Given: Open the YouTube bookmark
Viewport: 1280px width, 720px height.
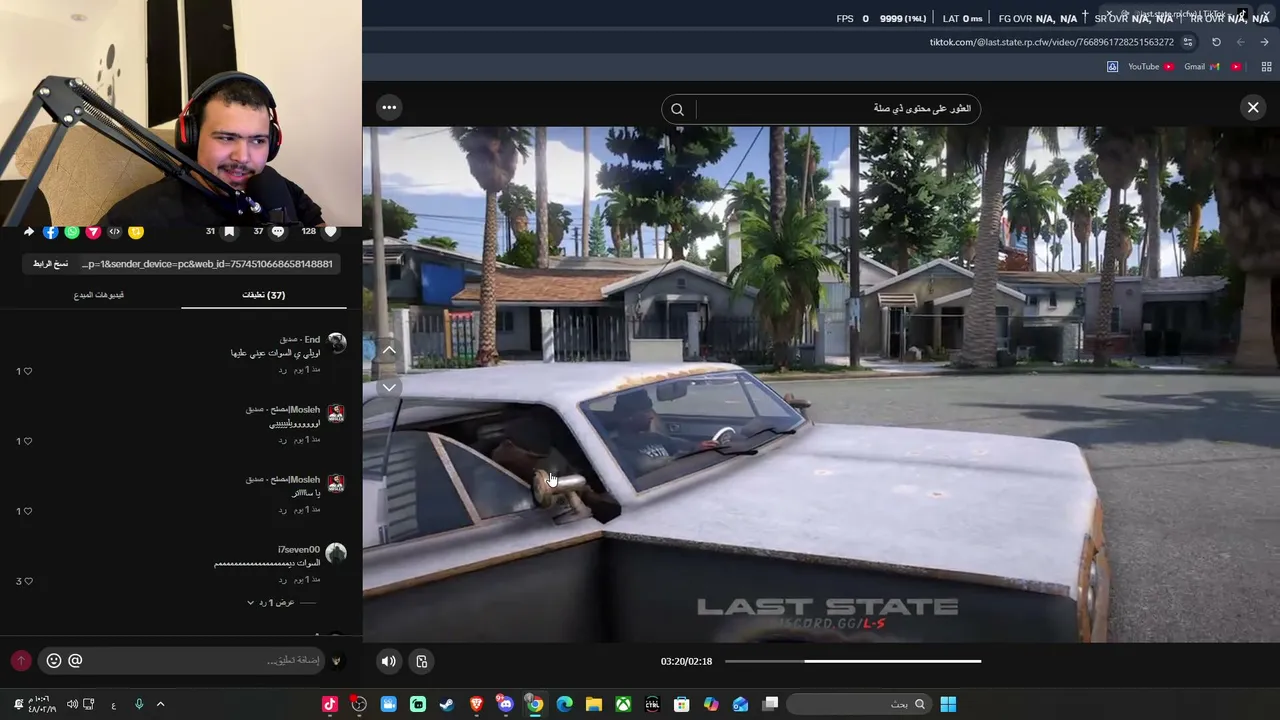Looking at the screenshot, I should (x=1150, y=67).
